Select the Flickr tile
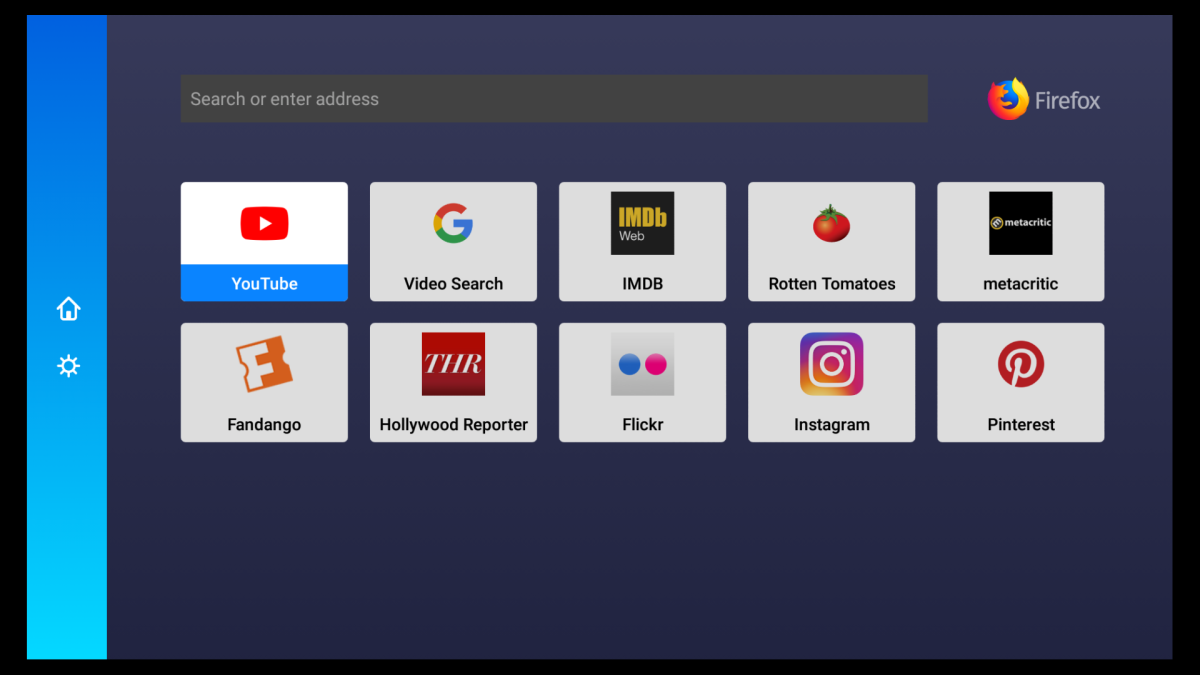 pos(642,382)
